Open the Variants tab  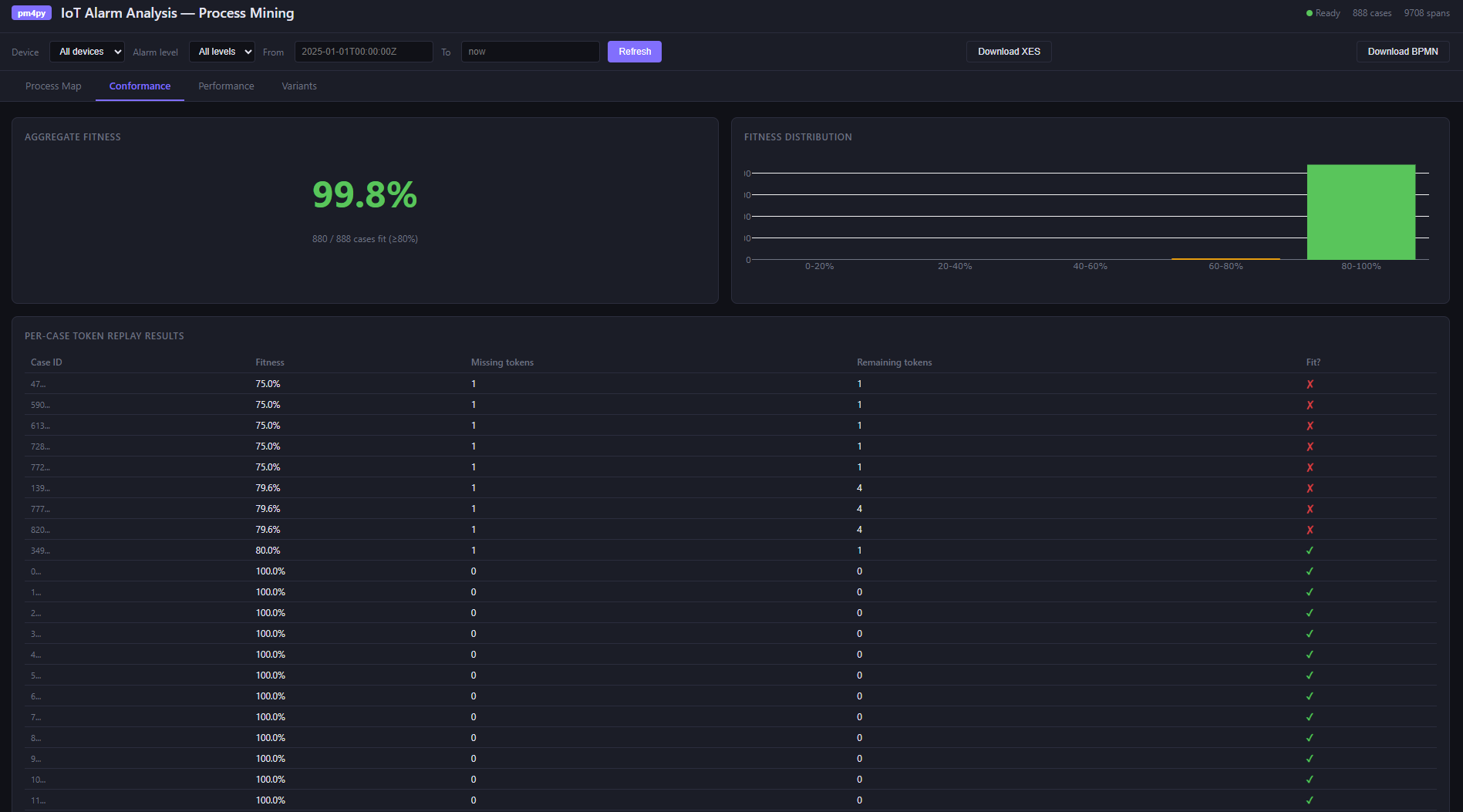pos(299,86)
